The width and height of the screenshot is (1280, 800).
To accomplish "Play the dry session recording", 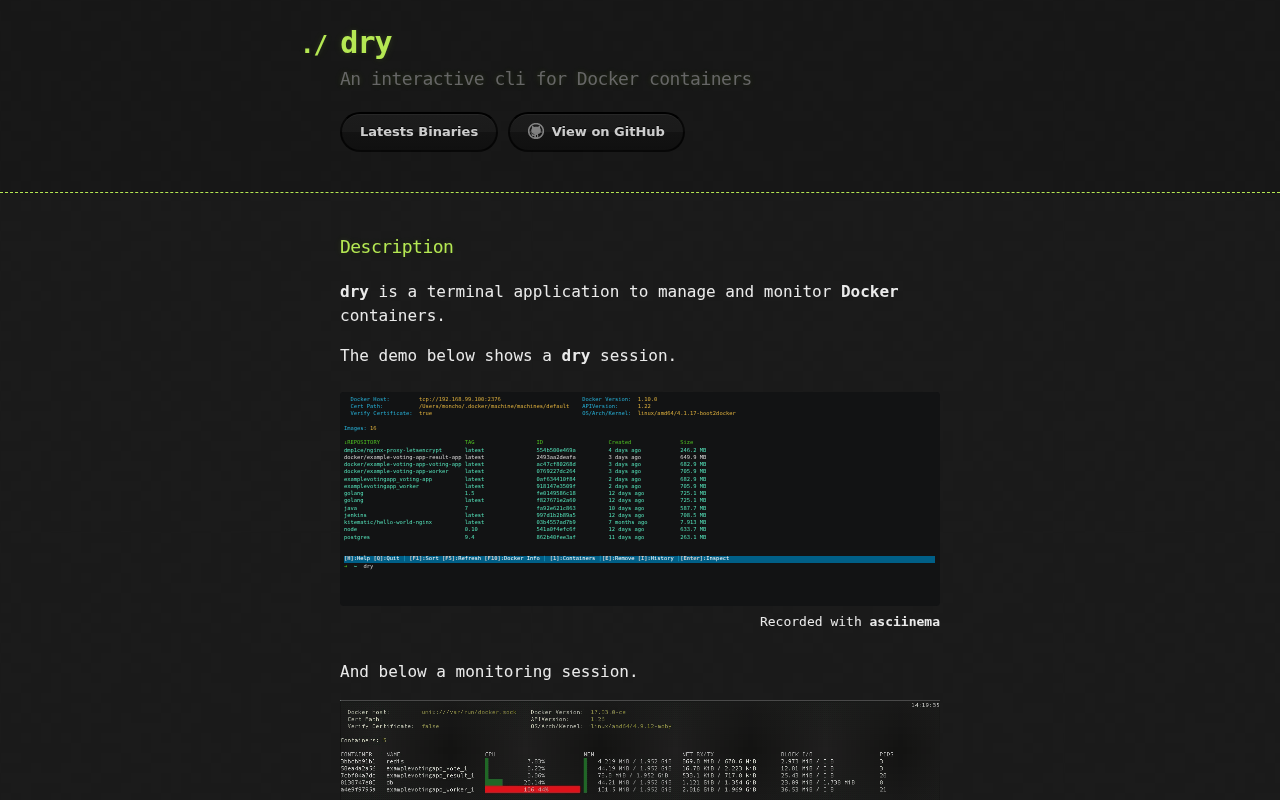I will [640, 498].
